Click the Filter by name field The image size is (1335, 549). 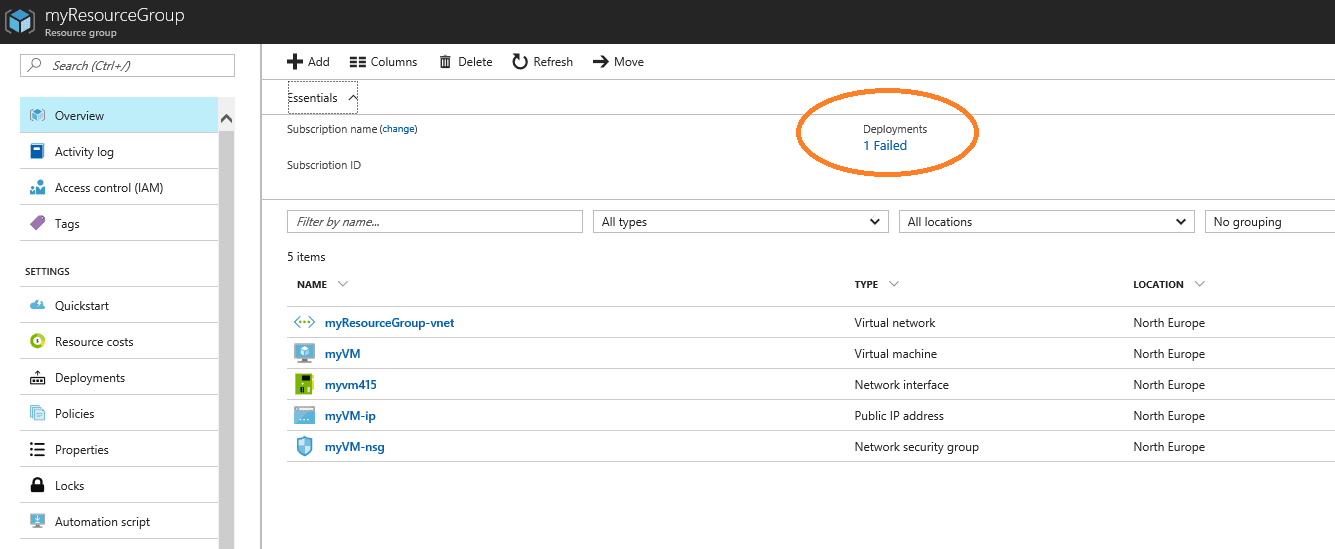(435, 222)
